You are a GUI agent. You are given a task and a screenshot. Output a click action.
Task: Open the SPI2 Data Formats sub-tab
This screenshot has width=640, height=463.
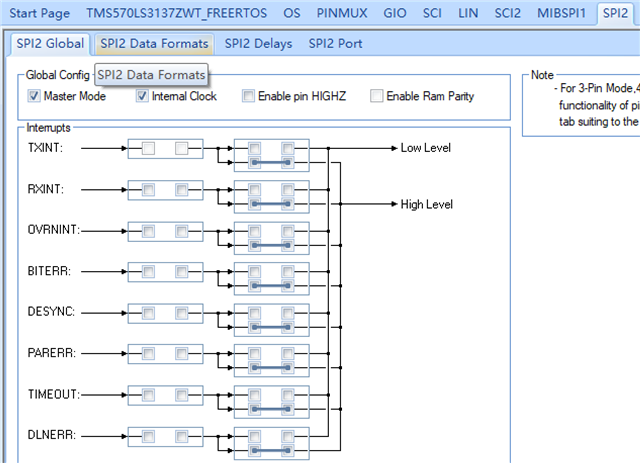tap(154, 43)
